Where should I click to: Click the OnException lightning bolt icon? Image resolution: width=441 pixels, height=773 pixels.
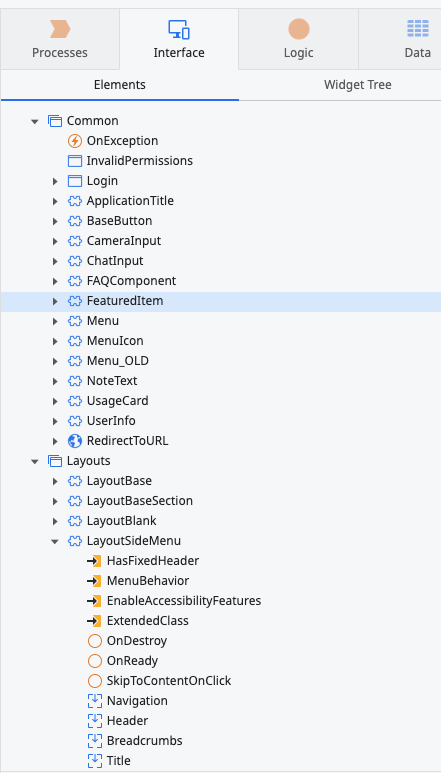(x=74, y=141)
